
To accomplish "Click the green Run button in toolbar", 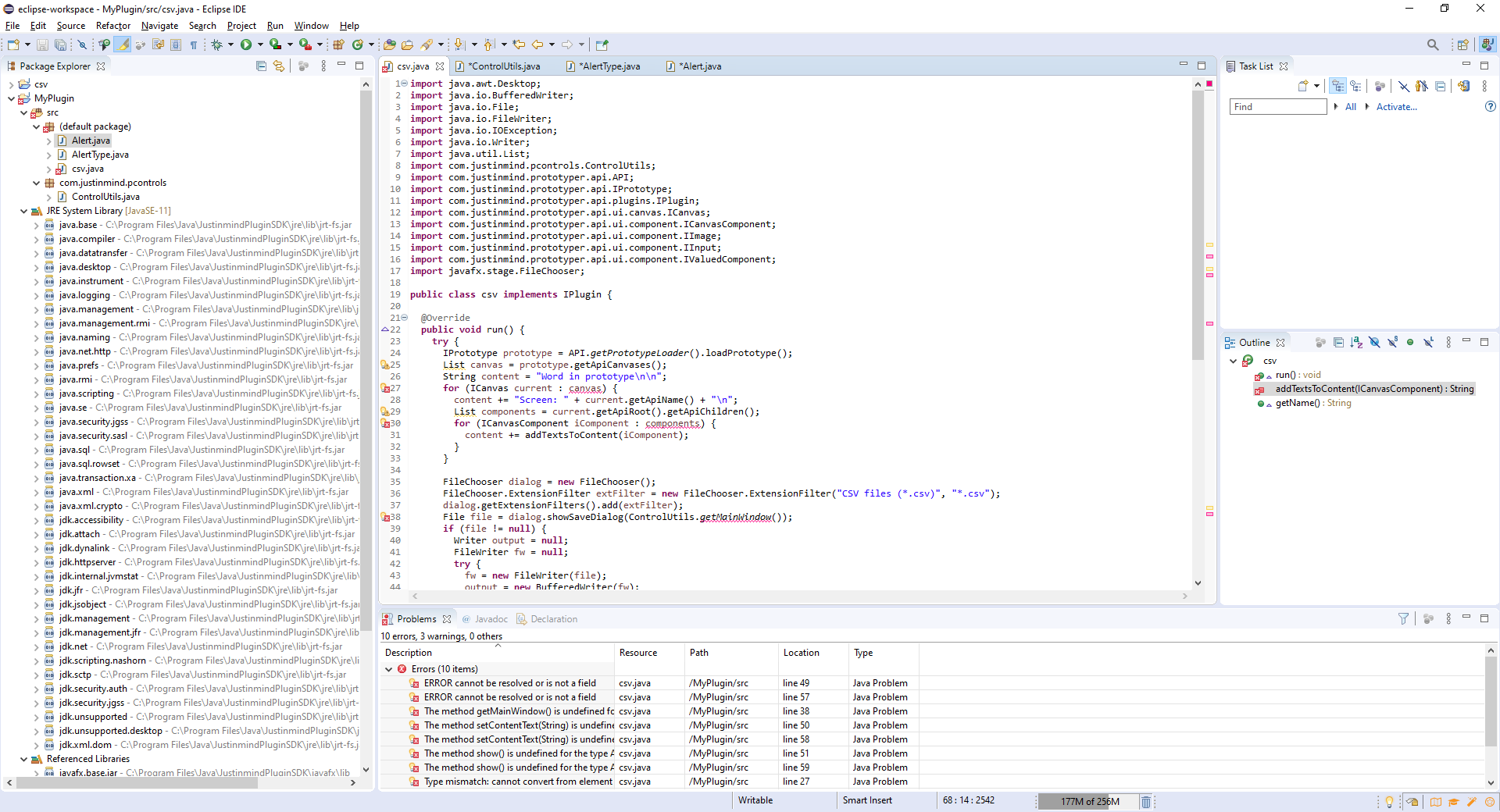I will 246,45.
